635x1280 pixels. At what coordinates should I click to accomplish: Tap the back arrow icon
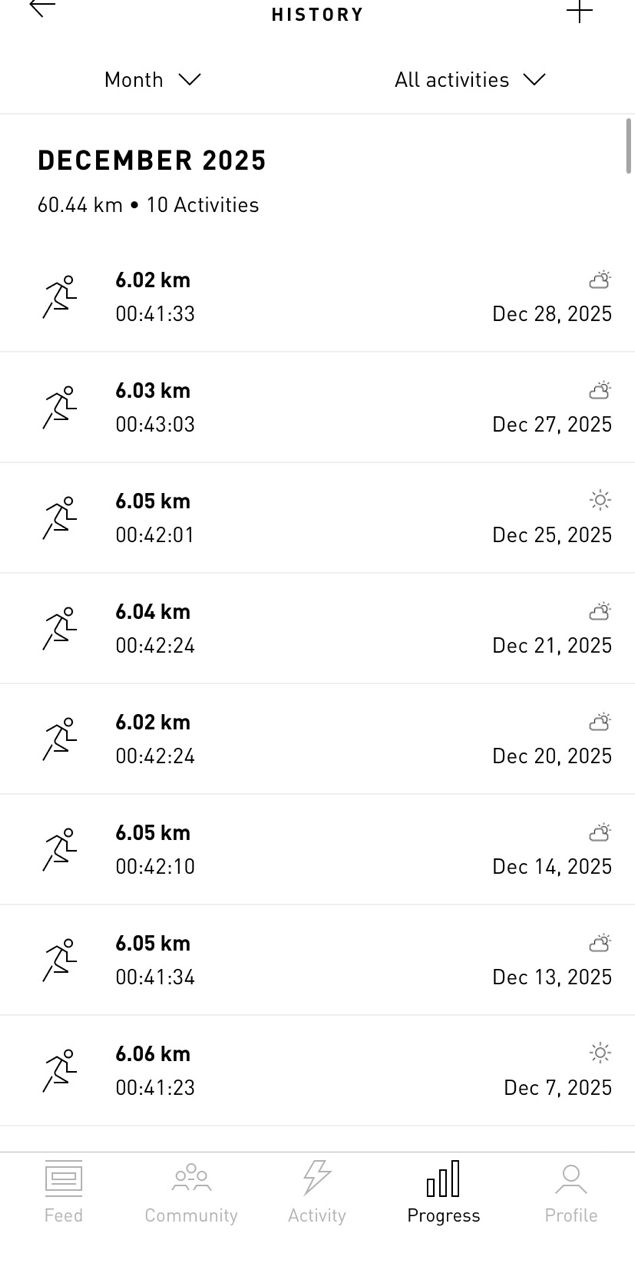pyautogui.click(x=42, y=8)
